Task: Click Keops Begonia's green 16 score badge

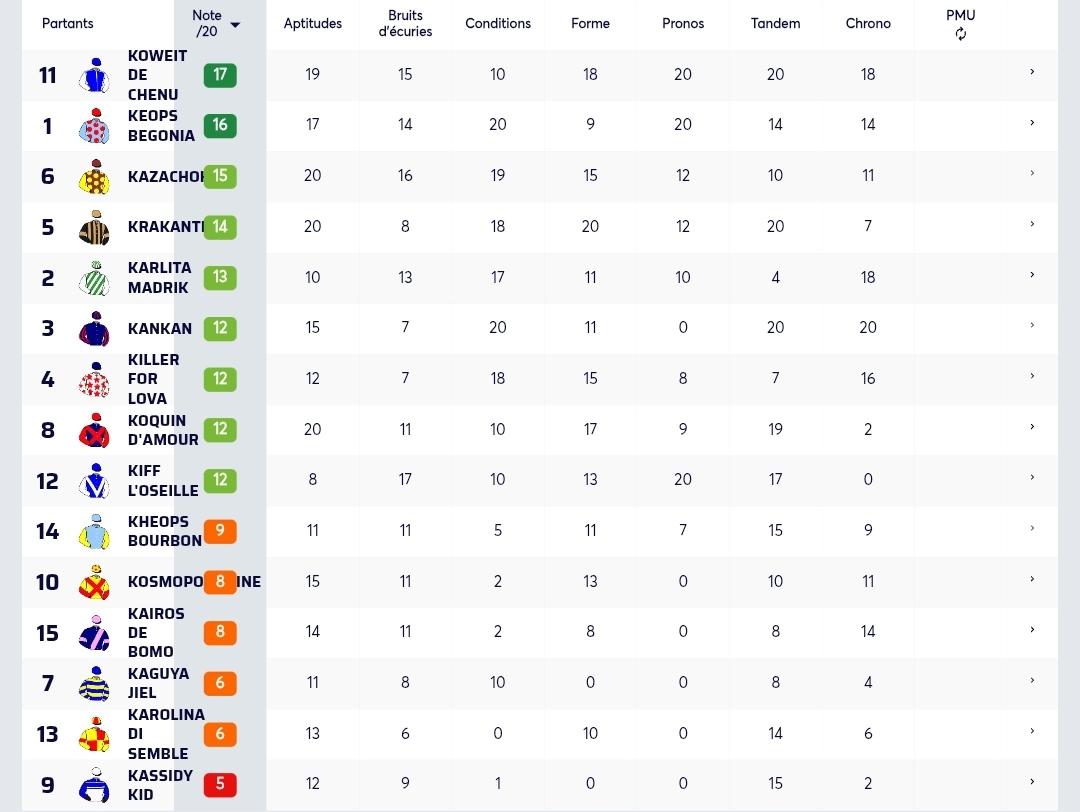Action: pos(220,125)
